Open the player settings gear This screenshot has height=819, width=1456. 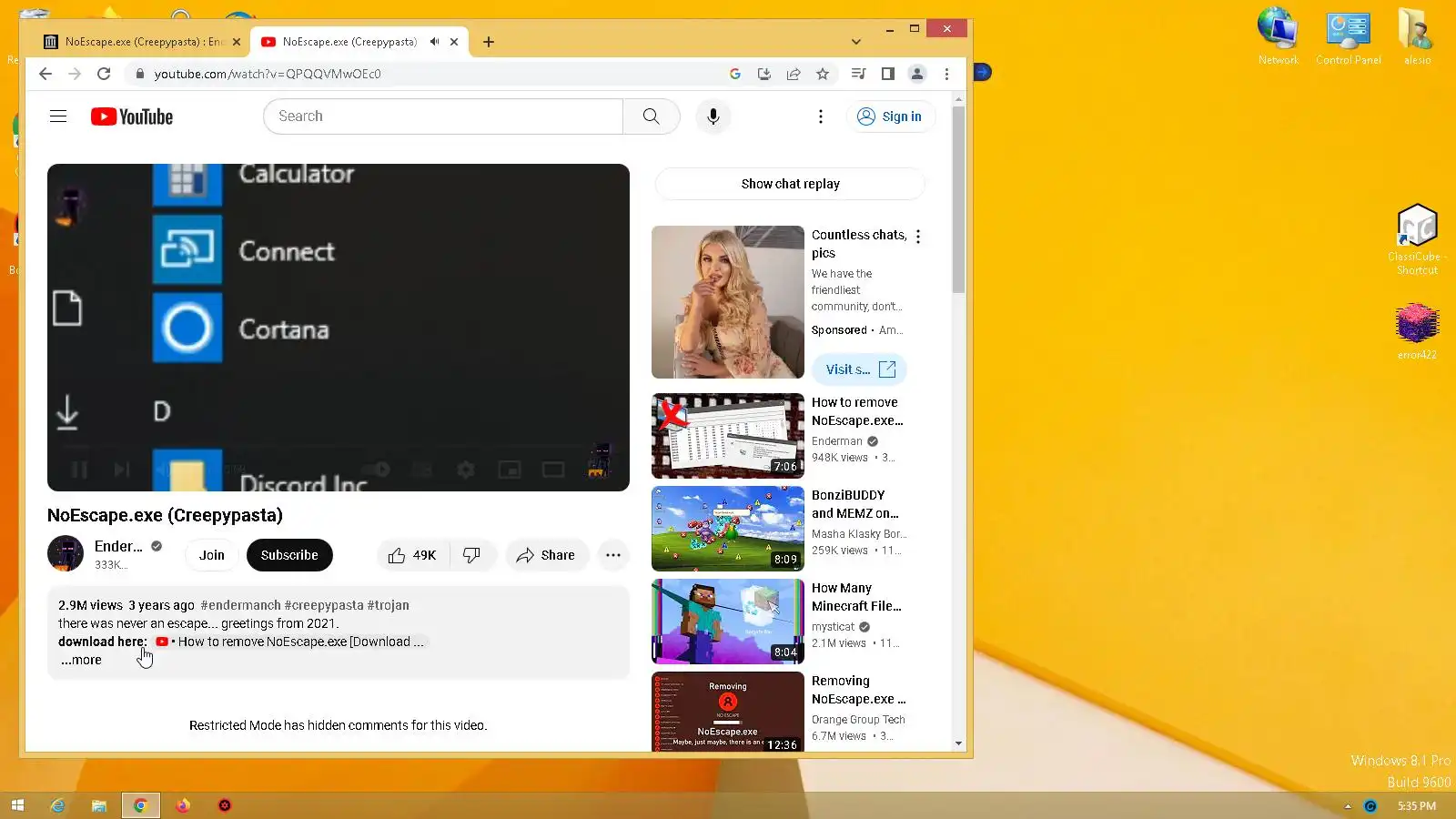click(466, 470)
